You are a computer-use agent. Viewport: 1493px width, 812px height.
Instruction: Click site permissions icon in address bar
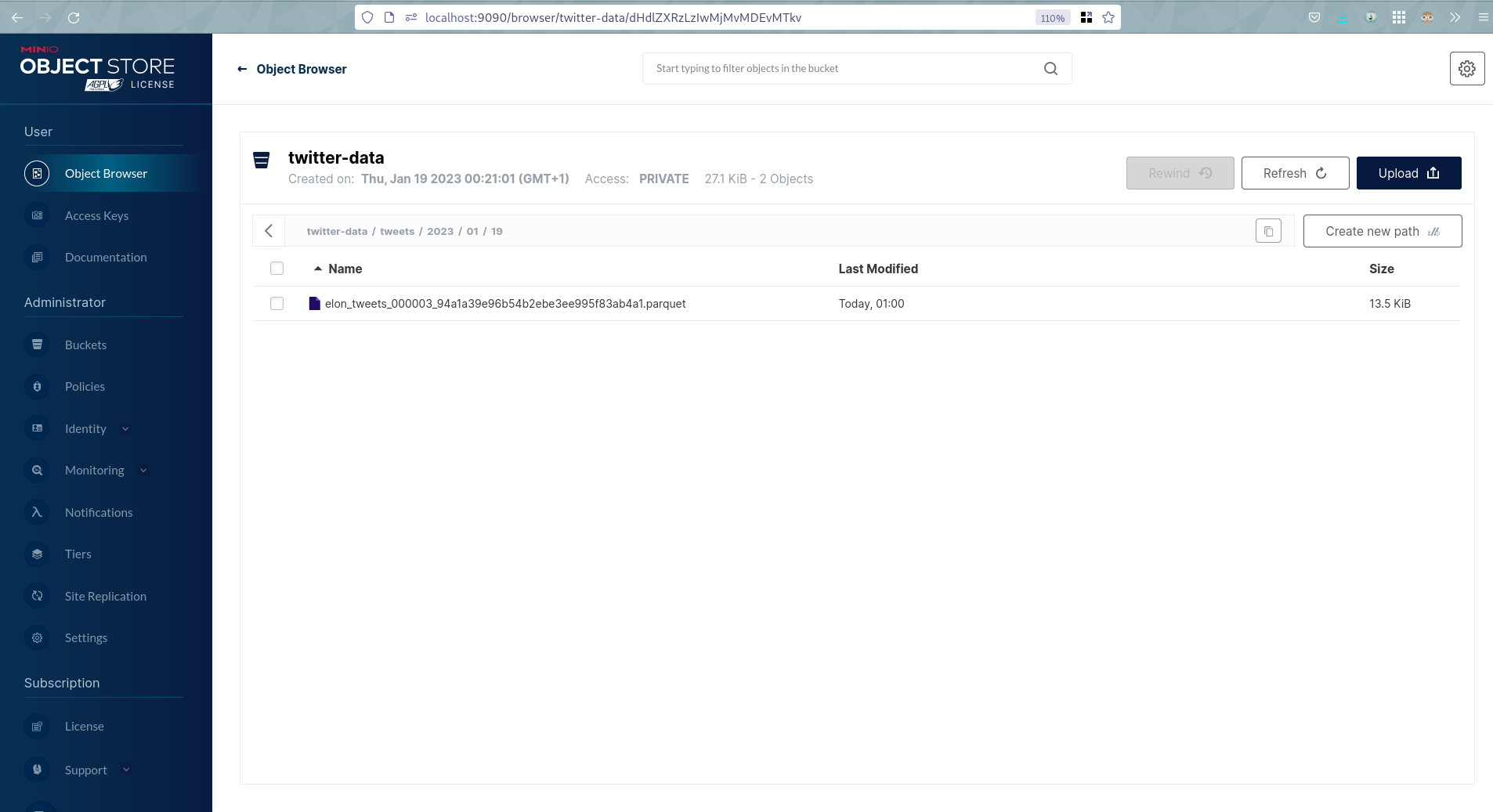[x=410, y=17]
